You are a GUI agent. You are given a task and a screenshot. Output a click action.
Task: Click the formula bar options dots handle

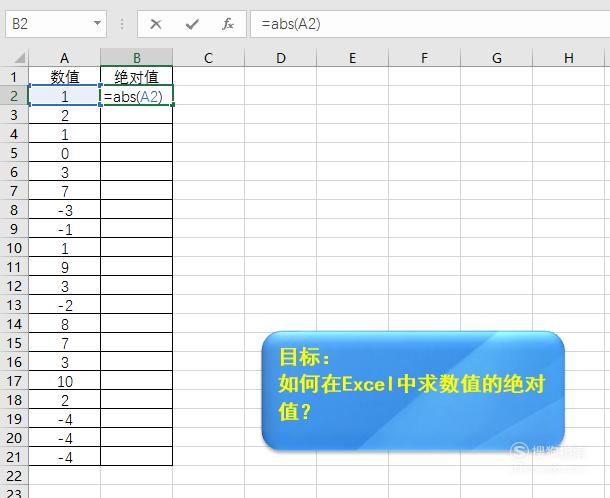(x=122, y=24)
